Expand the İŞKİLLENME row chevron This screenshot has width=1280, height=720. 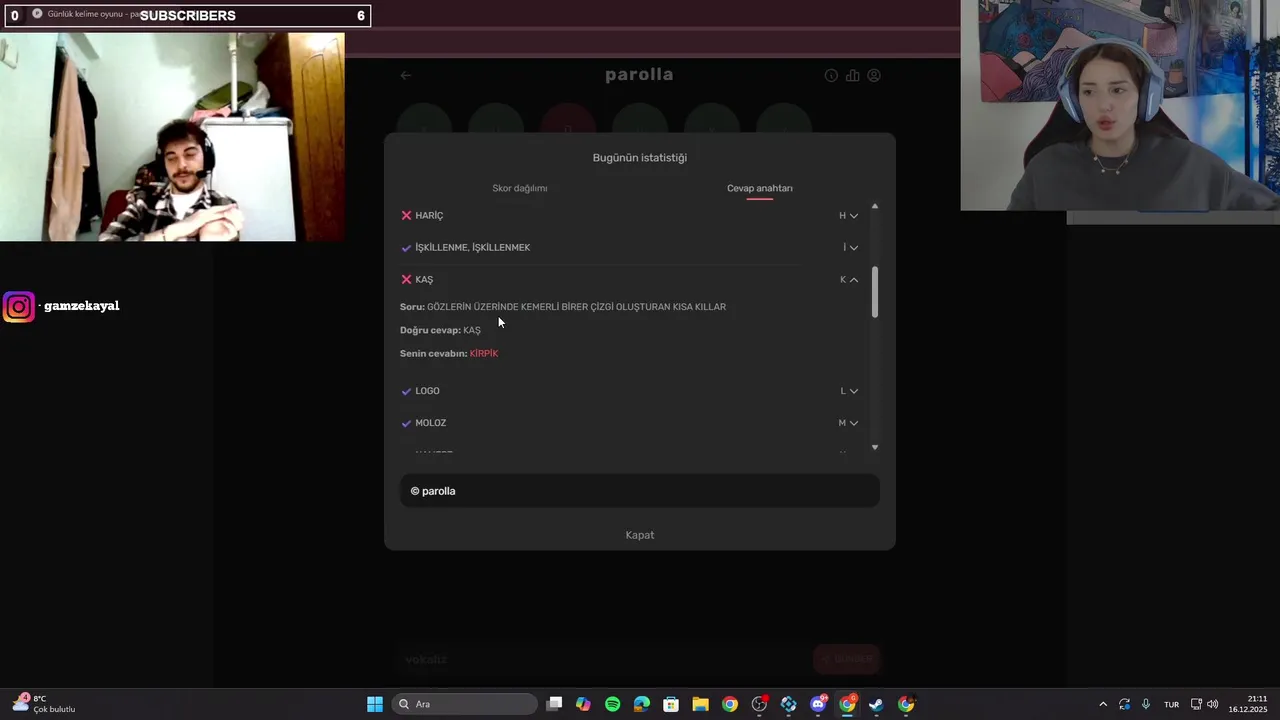click(853, 248)
